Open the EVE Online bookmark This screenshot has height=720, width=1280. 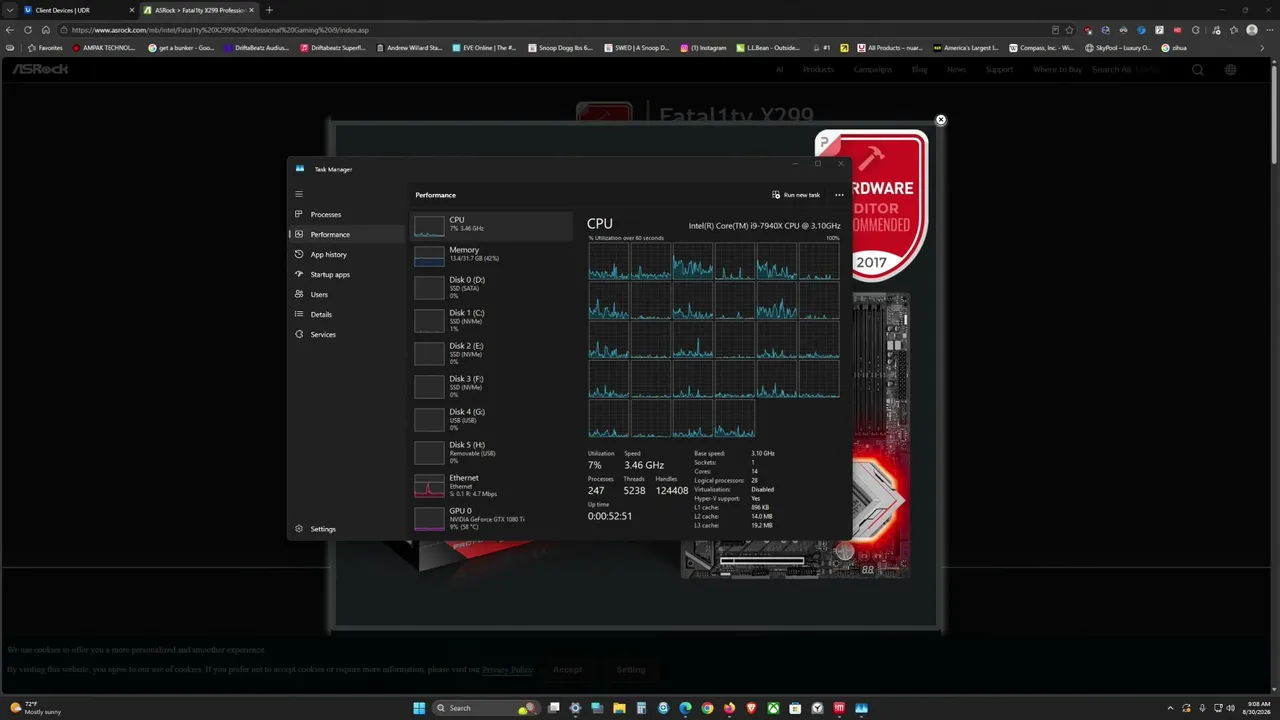coord(484,48)
